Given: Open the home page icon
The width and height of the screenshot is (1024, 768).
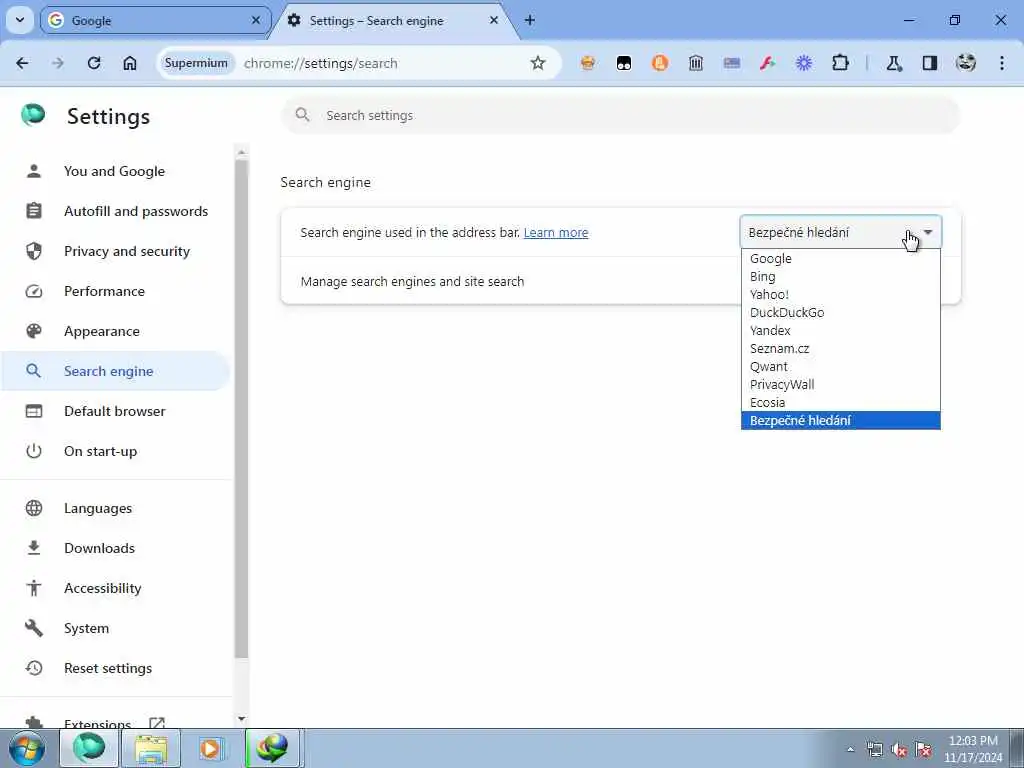Looking at the screenshot, I should point(130,63).
